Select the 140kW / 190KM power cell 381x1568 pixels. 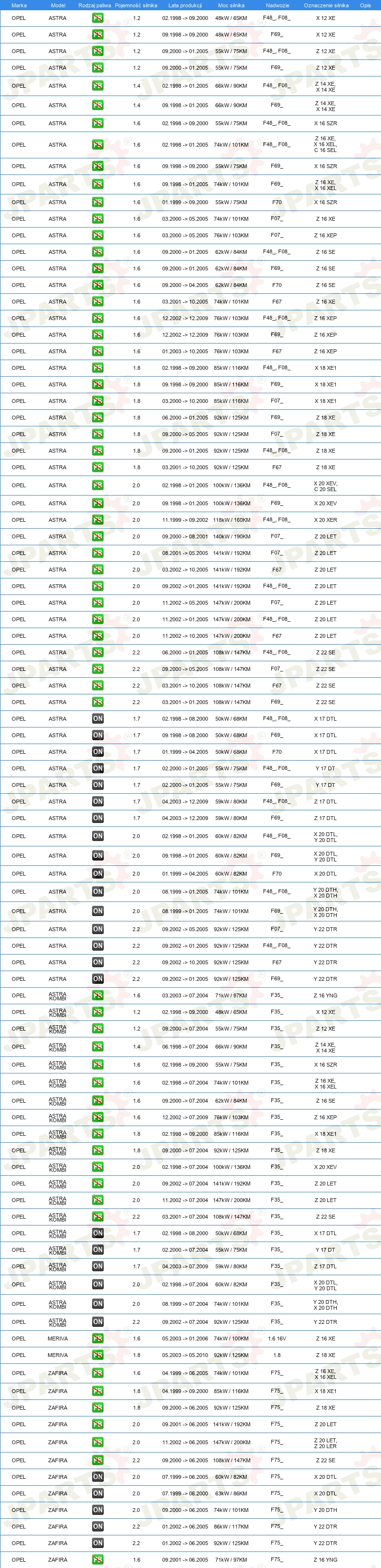point(231,536)
